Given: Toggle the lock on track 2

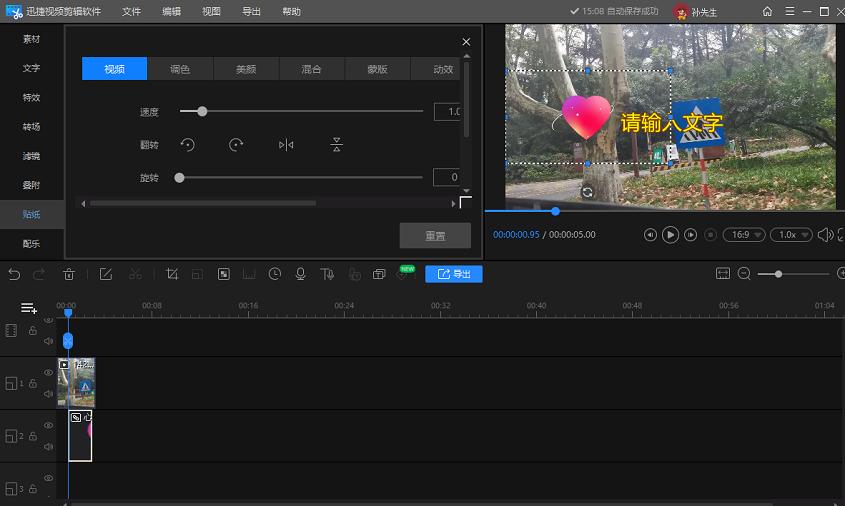Looking at the screenshot, I should pyautogui.click(x=32, y=437).
